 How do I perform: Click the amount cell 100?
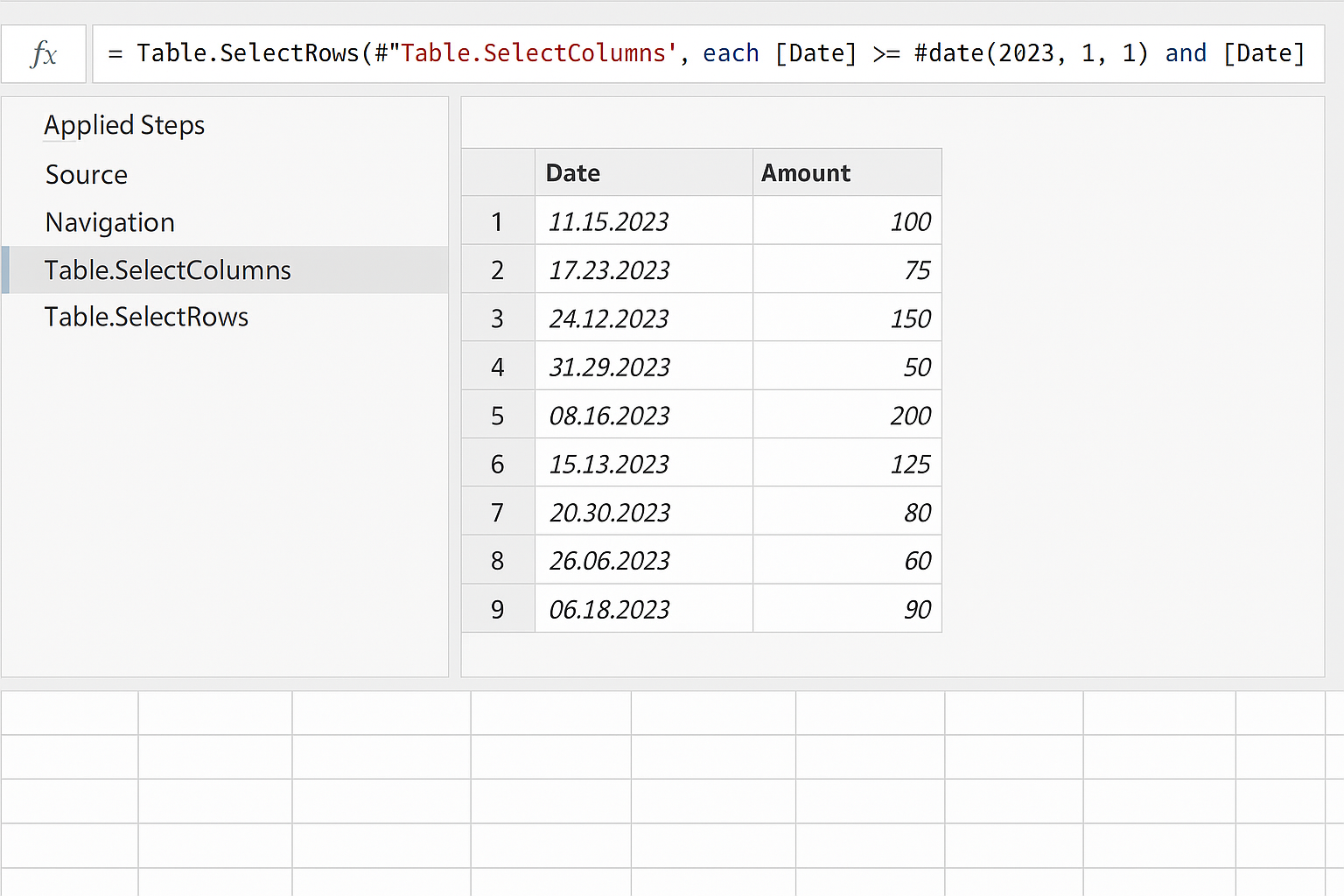[x=847, y=220]
